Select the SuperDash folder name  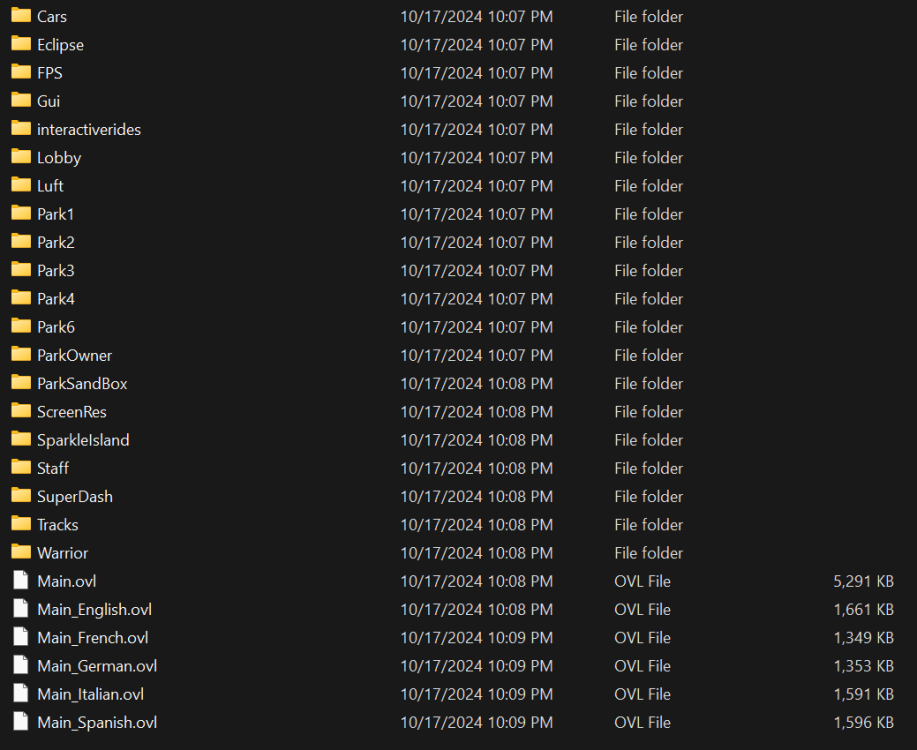point(75,496)
